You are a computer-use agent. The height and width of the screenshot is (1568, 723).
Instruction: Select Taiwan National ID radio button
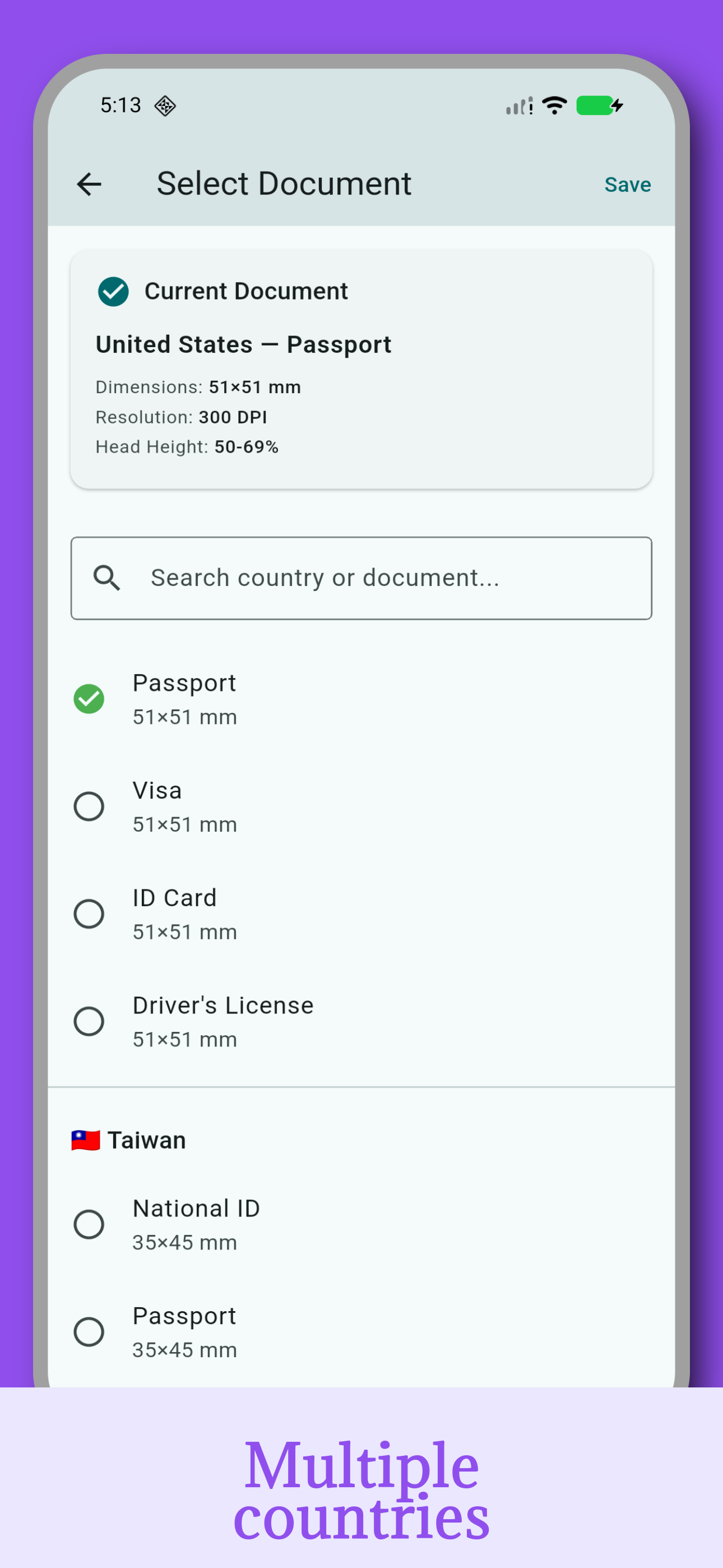89,1224
